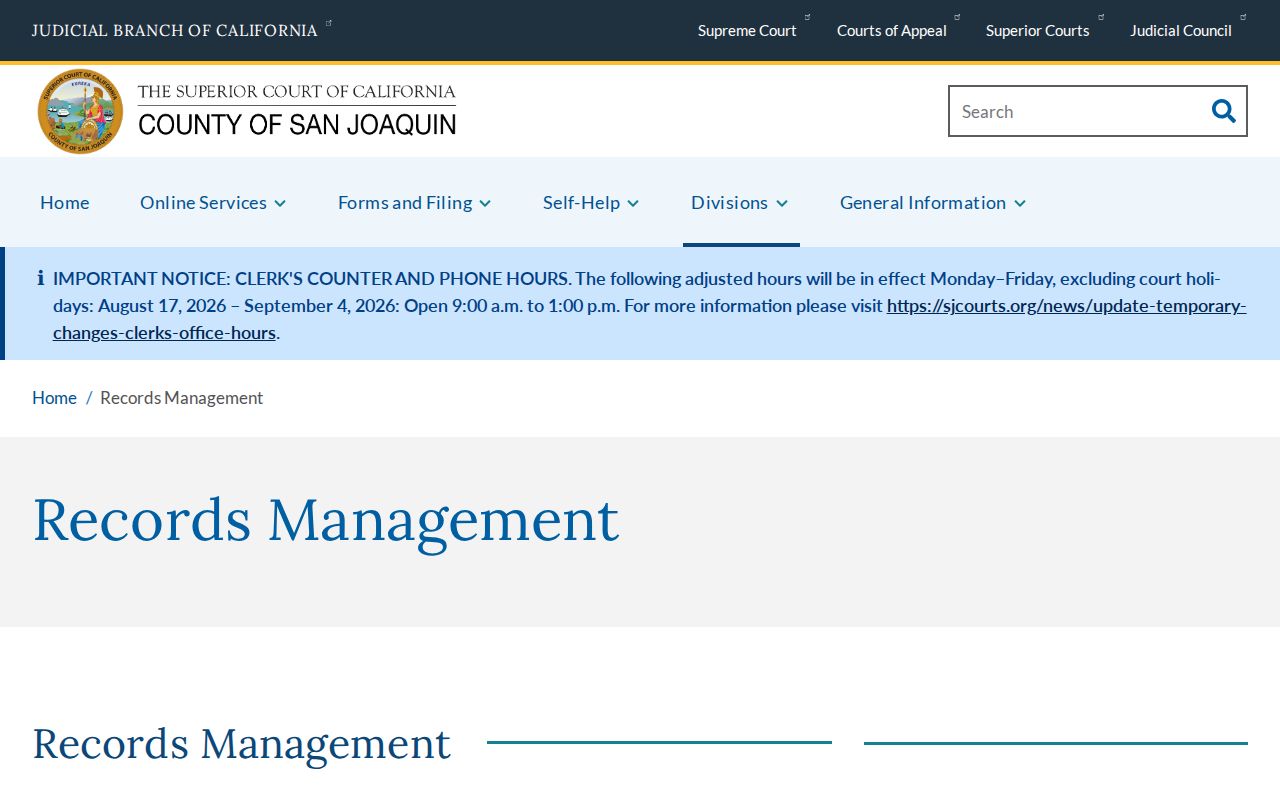Open the Supreme Court link
This screenshot has width=1280, height=800.
(747, 30)
